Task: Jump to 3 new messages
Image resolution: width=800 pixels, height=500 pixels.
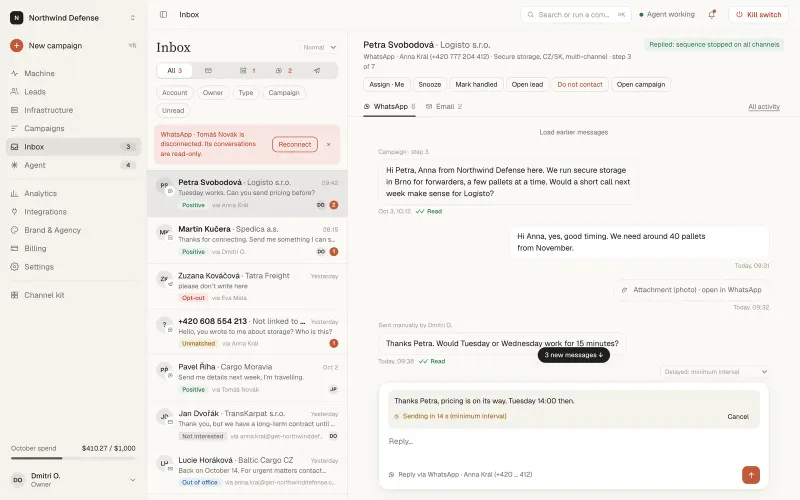Action: (x=573, y=355)
